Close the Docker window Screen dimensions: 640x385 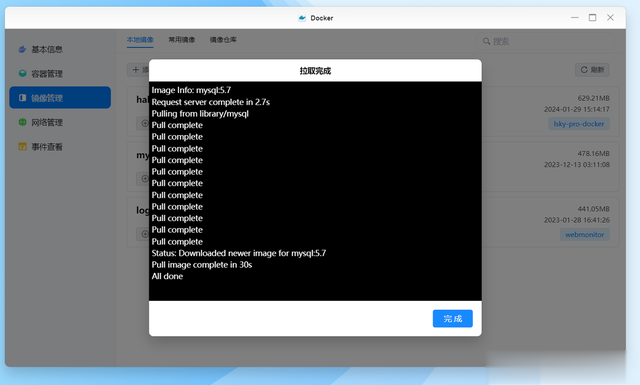point(610,18)
